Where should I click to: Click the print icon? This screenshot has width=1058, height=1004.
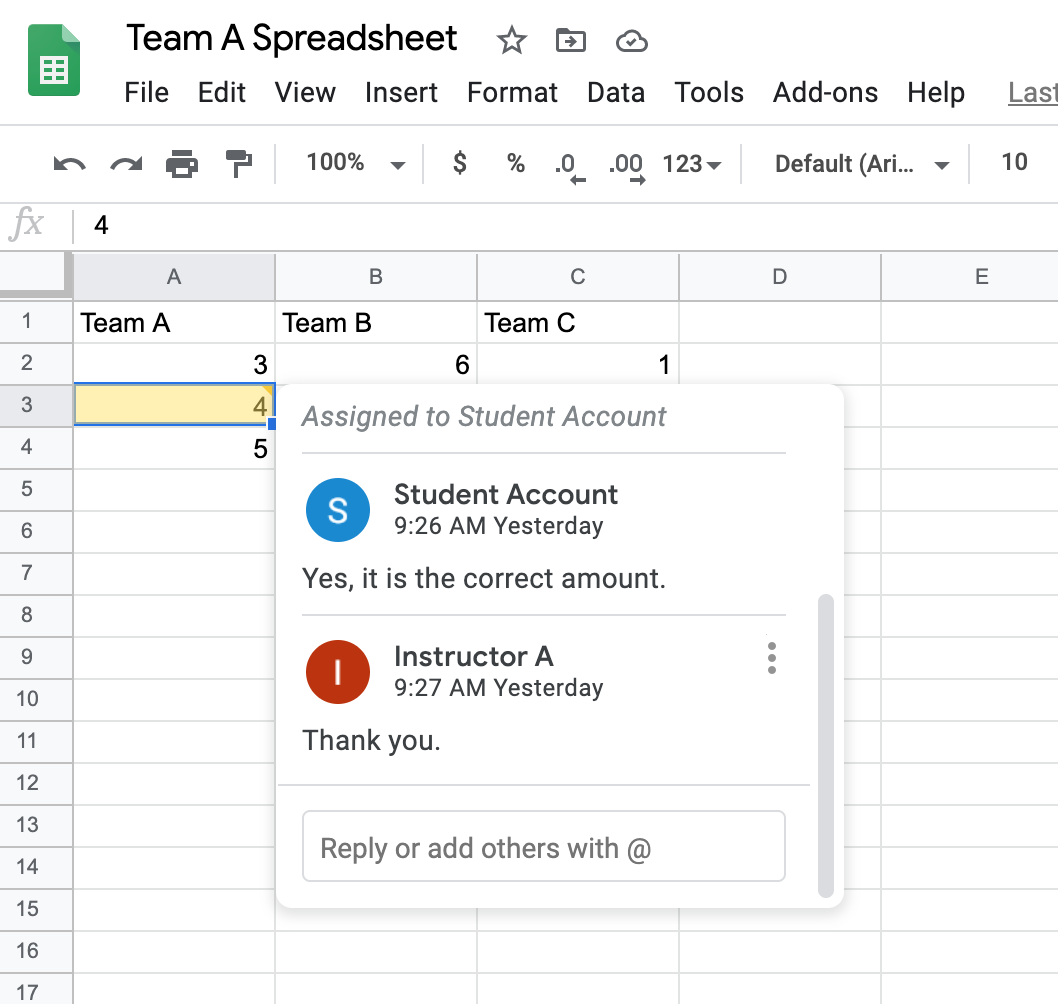(182, 164)
